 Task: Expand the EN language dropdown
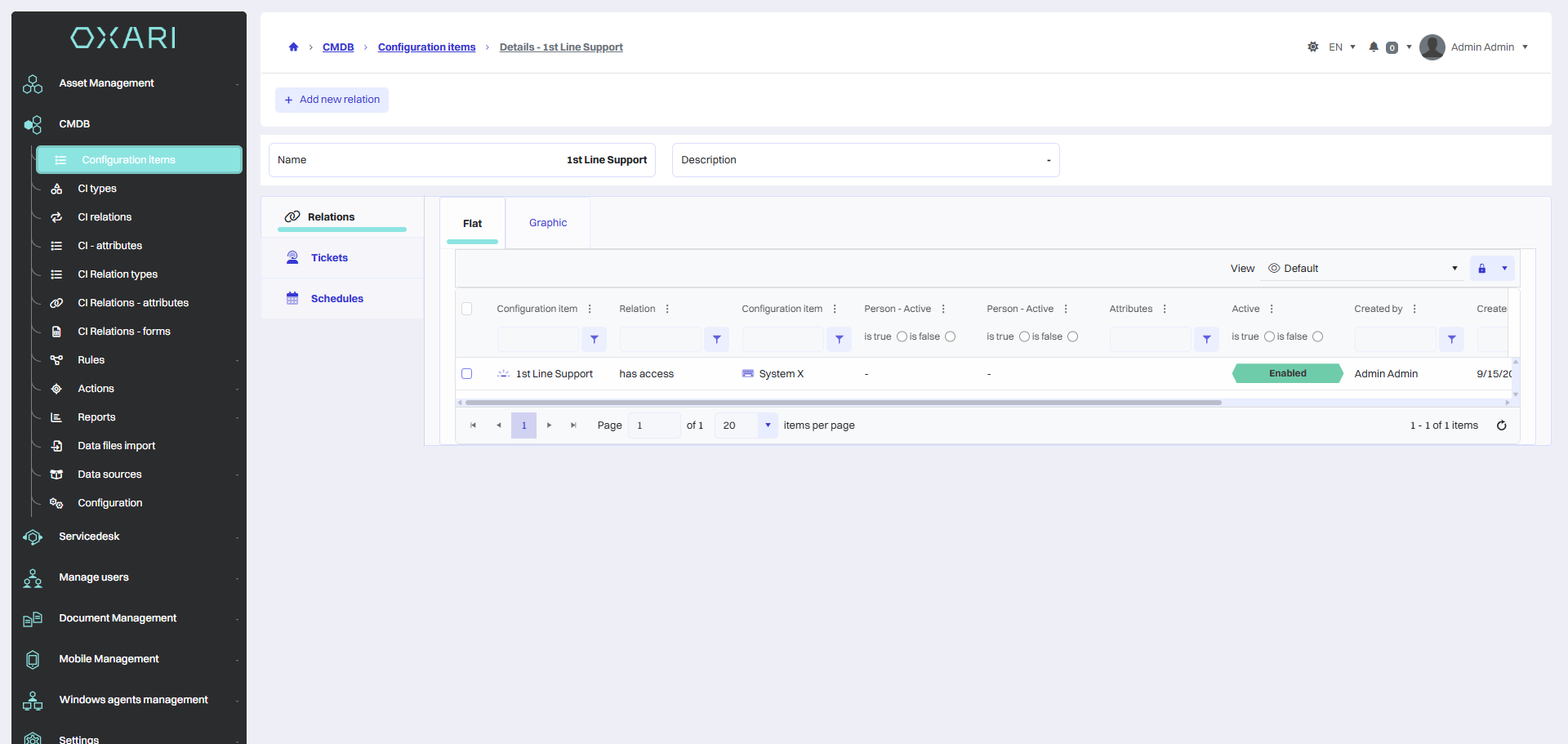(x=1342, y=47)
